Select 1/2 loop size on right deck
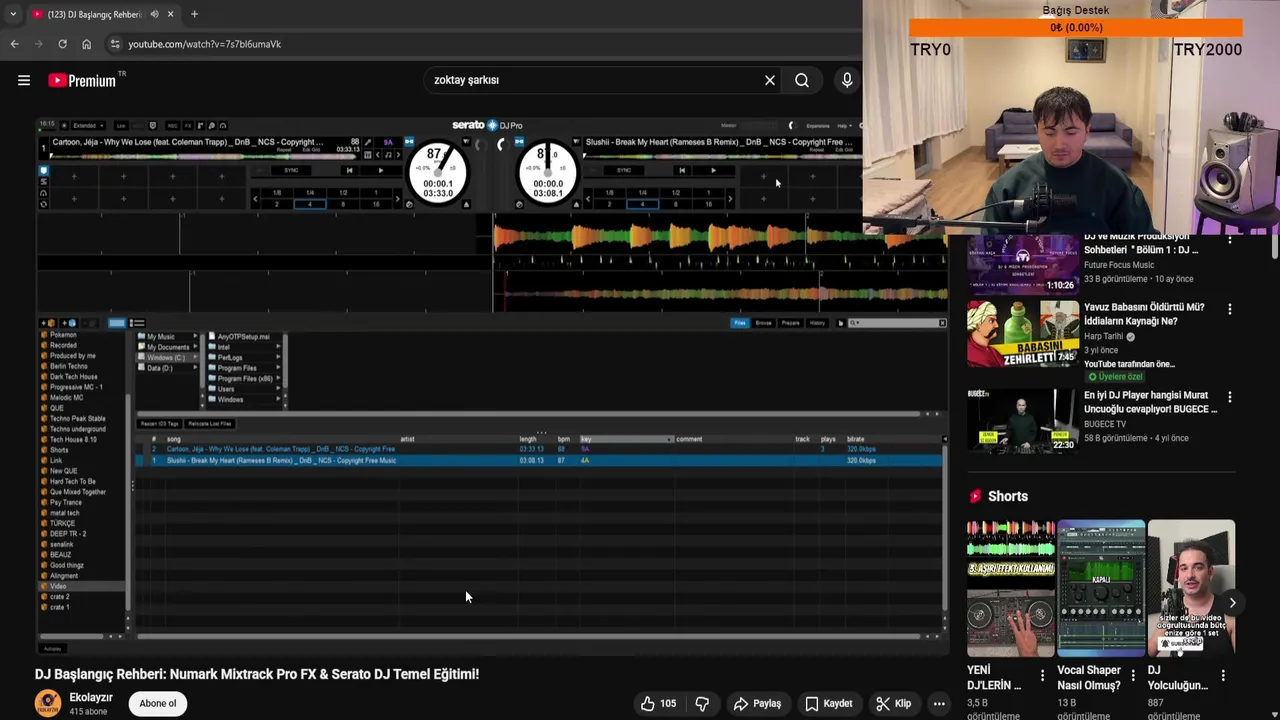 (675, 192)
